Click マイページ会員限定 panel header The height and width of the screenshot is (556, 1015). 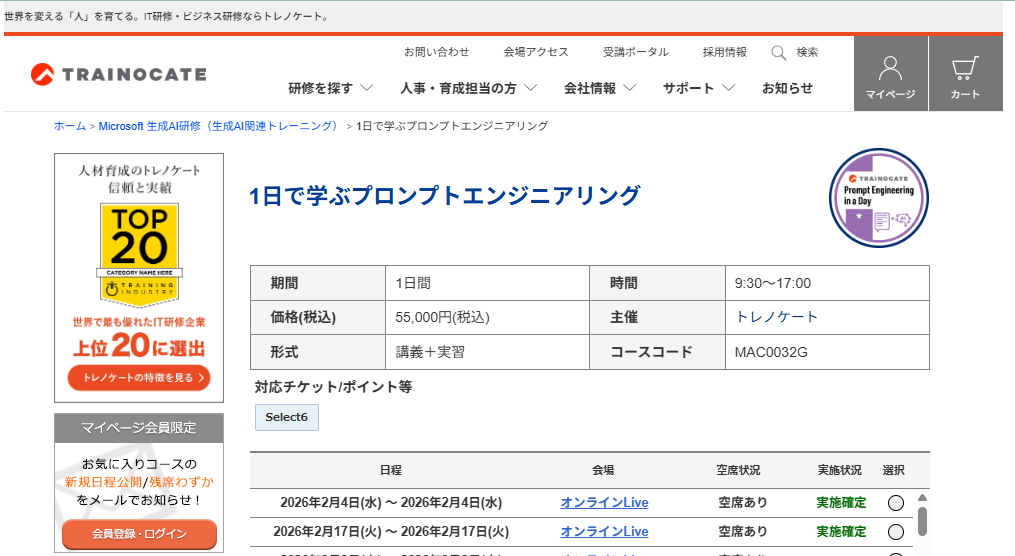(x=139, y=428)
